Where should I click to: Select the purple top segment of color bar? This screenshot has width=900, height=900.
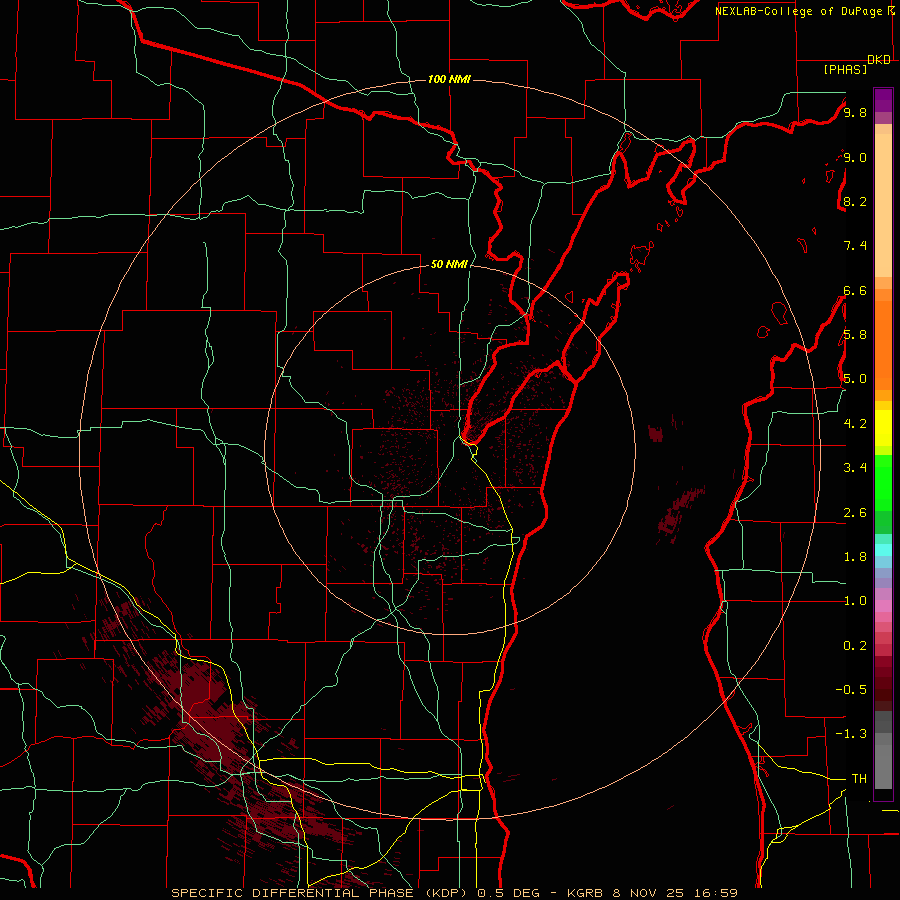coord(883,100)
